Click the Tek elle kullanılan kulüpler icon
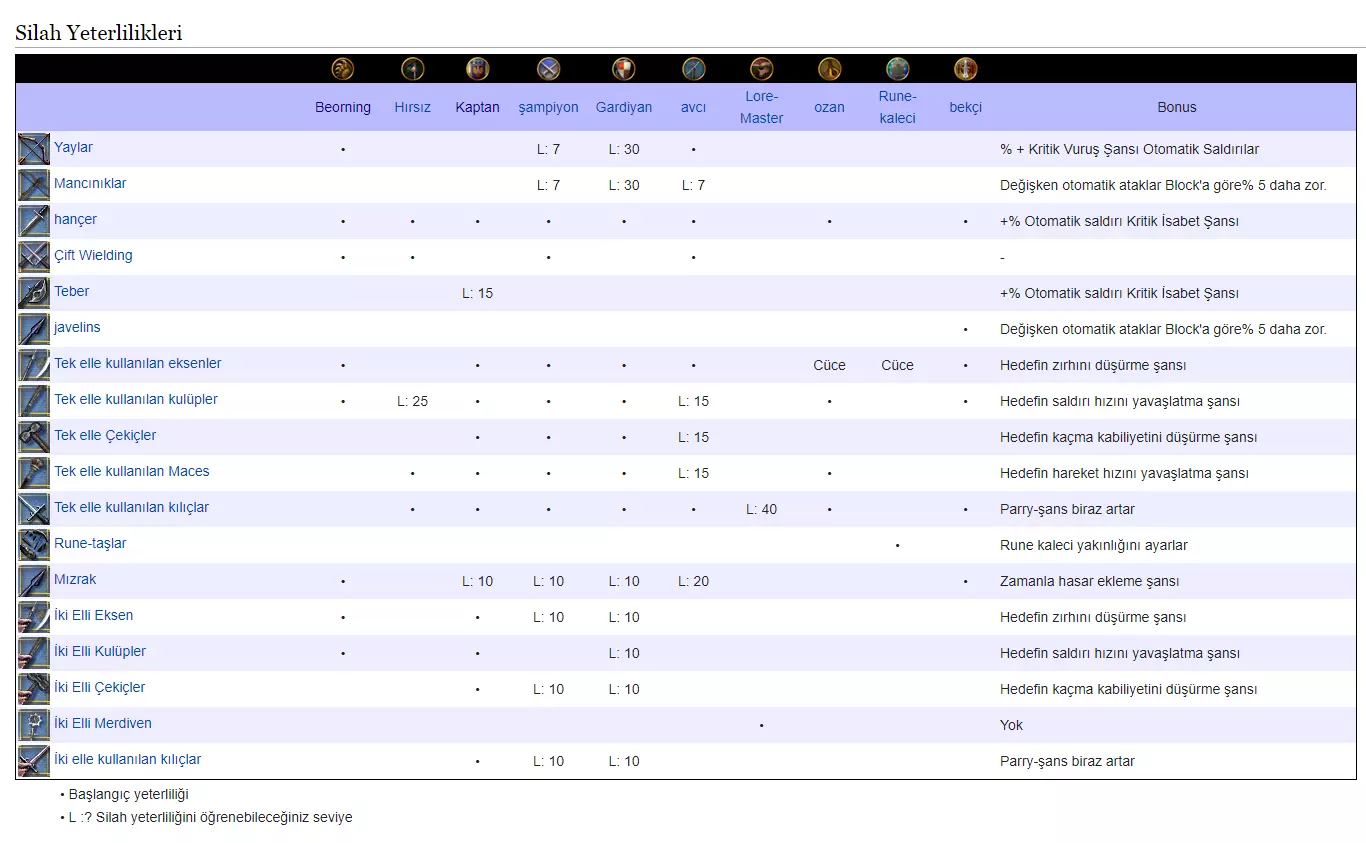 [34, 401]
